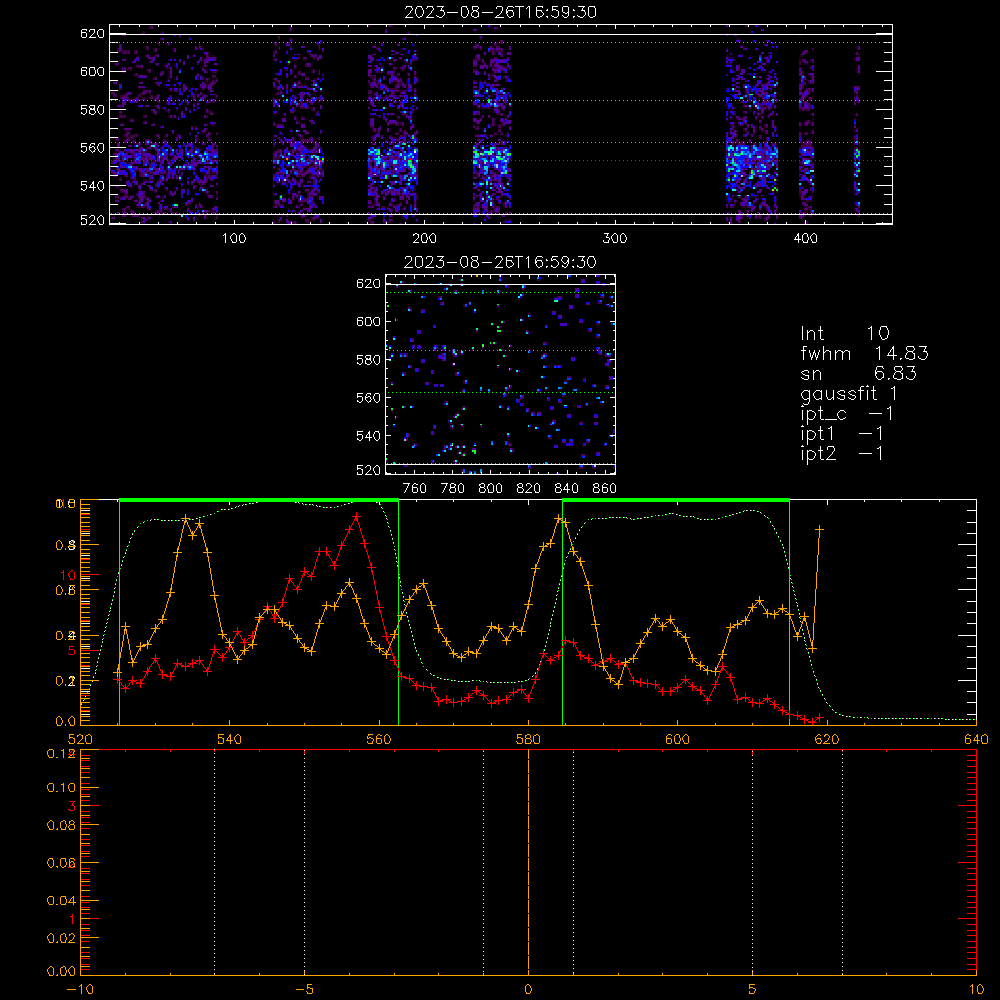
Task: Click the top spectrogram title 2023-08-26T16:59:30
Action: click(x=501, y=12)
